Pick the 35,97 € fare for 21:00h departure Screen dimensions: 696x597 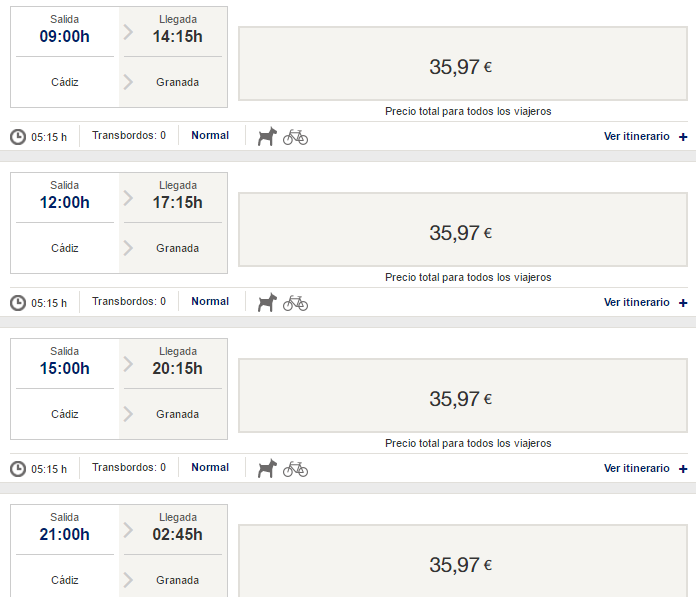460,565
